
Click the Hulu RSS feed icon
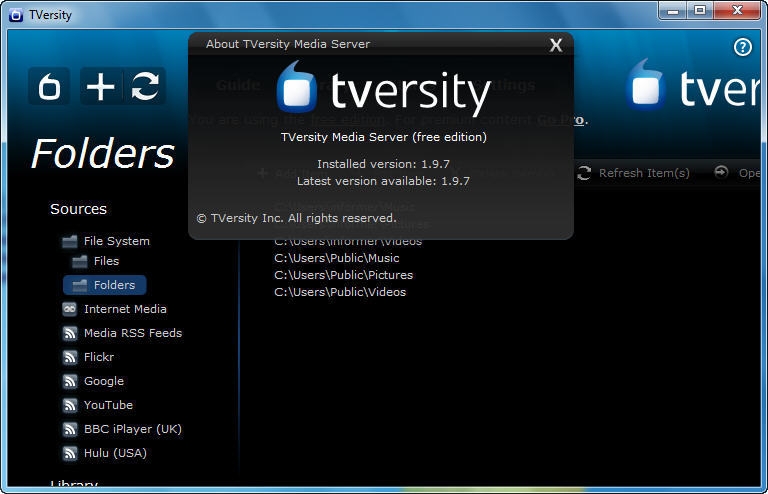click(70, 453)
